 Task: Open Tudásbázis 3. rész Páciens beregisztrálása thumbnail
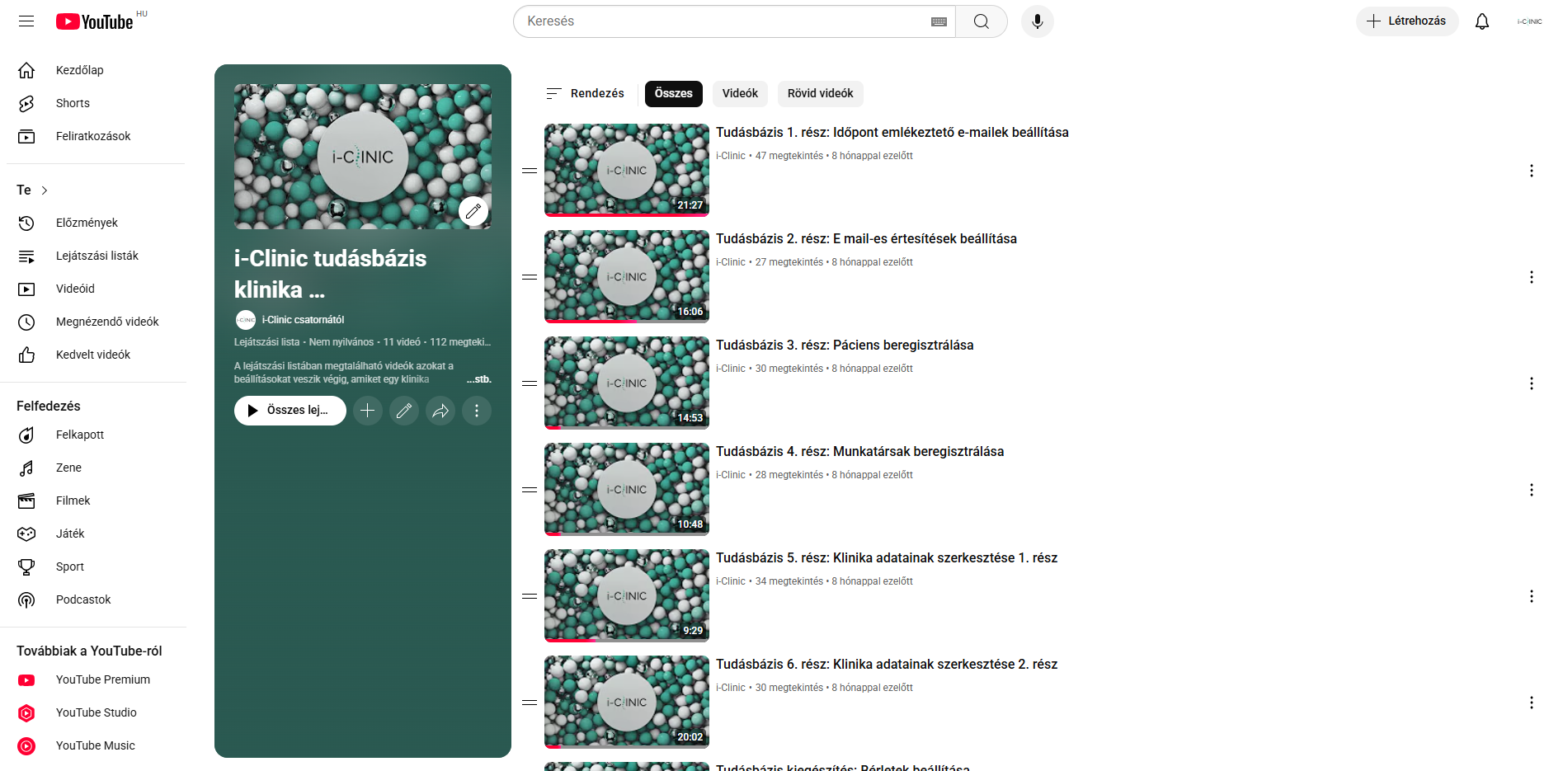pyautogui.click(x=627, y=383)
